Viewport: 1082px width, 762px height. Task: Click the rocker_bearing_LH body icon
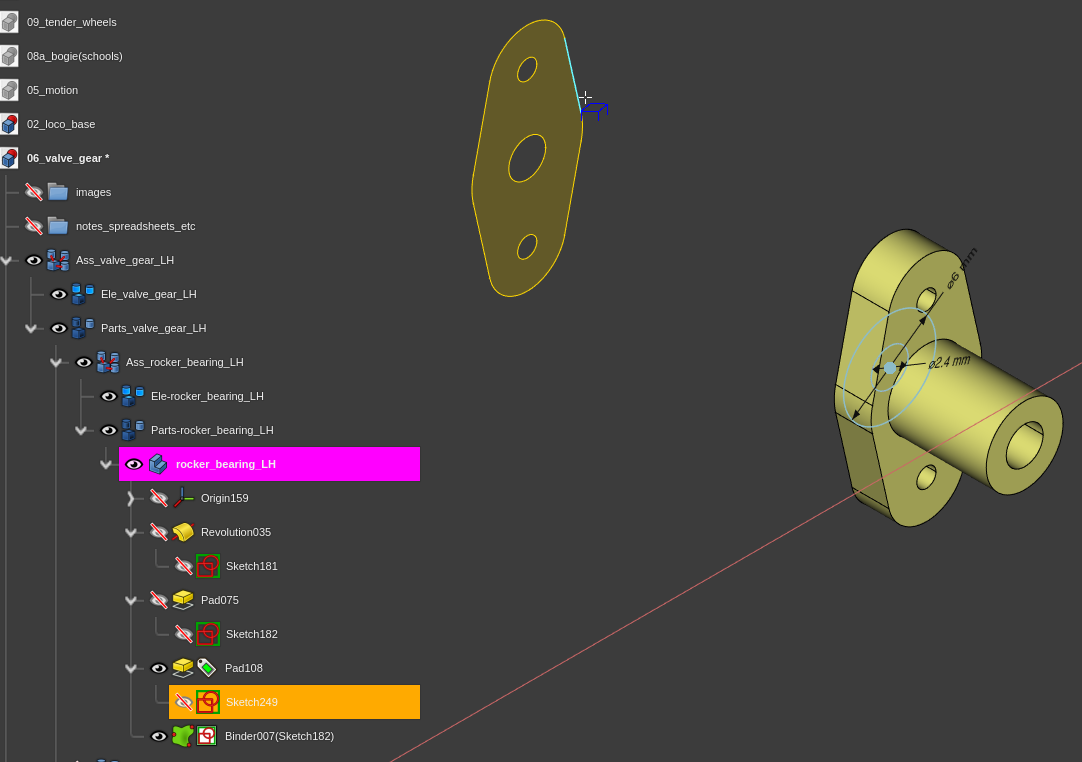(157, 464)
